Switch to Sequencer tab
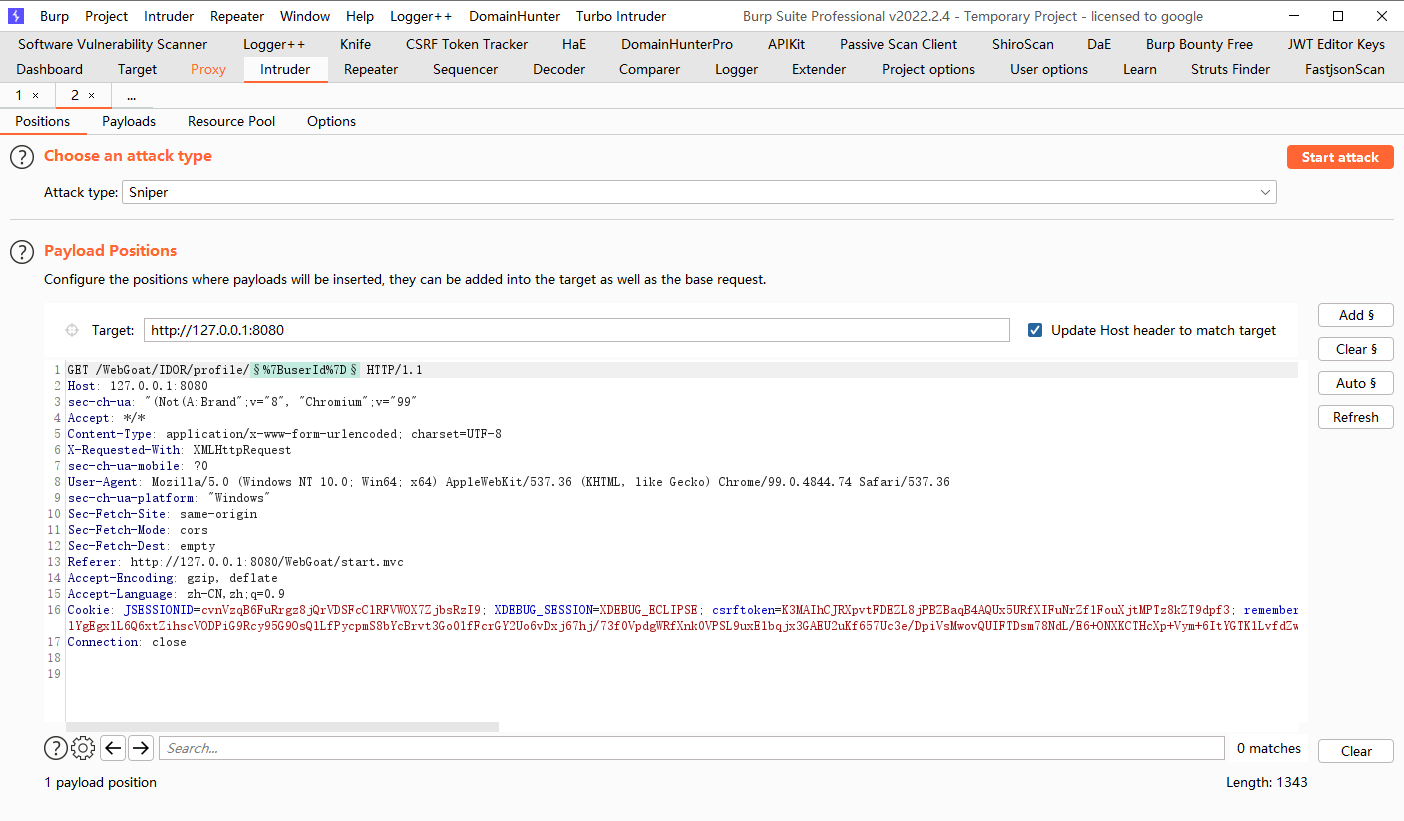This screenshot has width=1404, height=821. click(x=465, y=69)
